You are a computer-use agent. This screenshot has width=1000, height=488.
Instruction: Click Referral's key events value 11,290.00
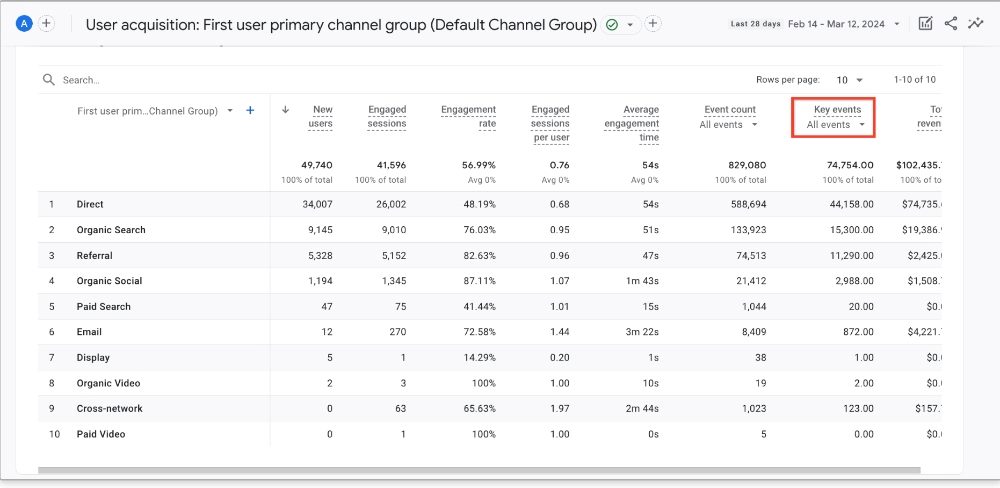coord(851,256)
